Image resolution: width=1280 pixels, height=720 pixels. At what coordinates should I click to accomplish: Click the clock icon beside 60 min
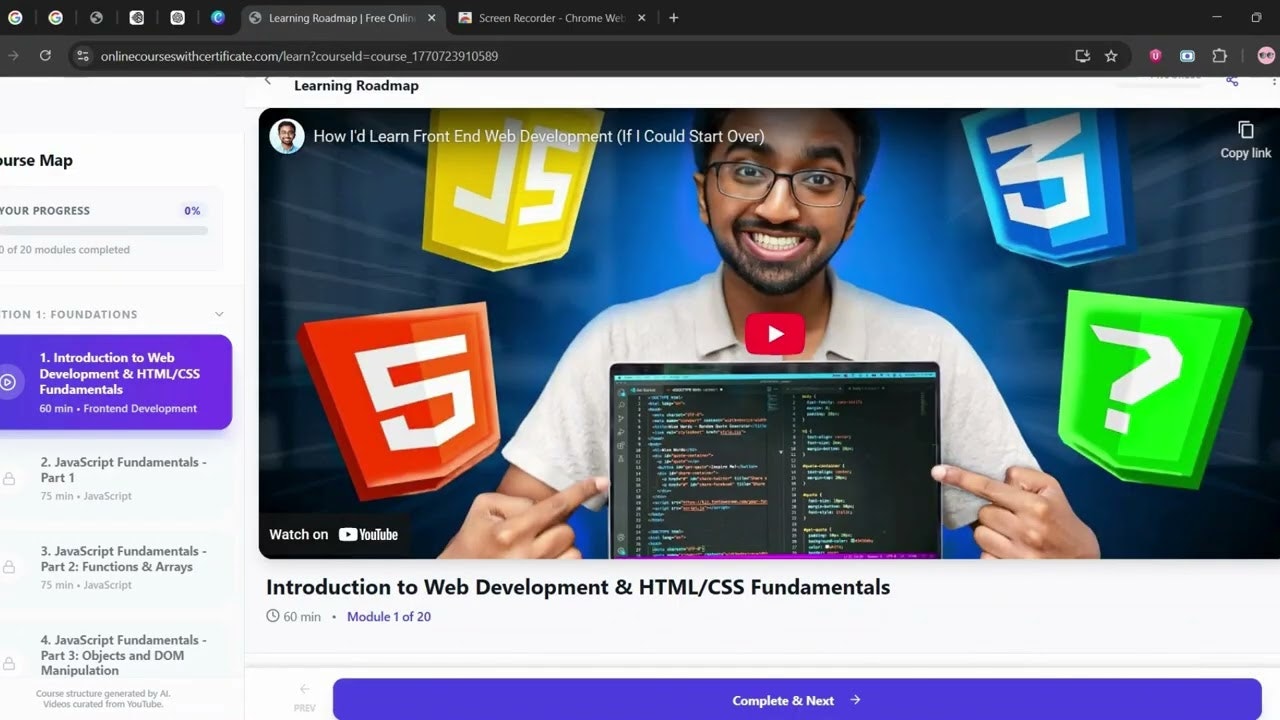pyautogui.click(x=273, y=616)
